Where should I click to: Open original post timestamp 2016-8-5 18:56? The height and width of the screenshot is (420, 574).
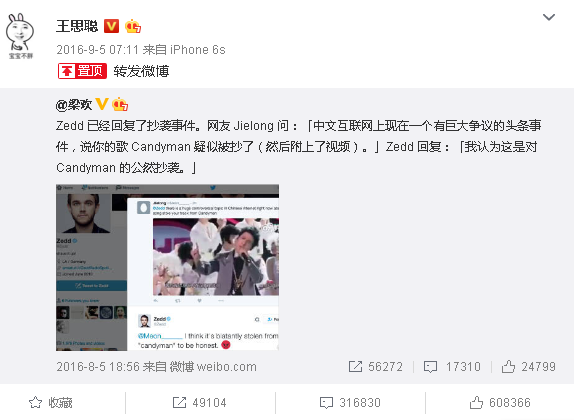coord(98,367)
